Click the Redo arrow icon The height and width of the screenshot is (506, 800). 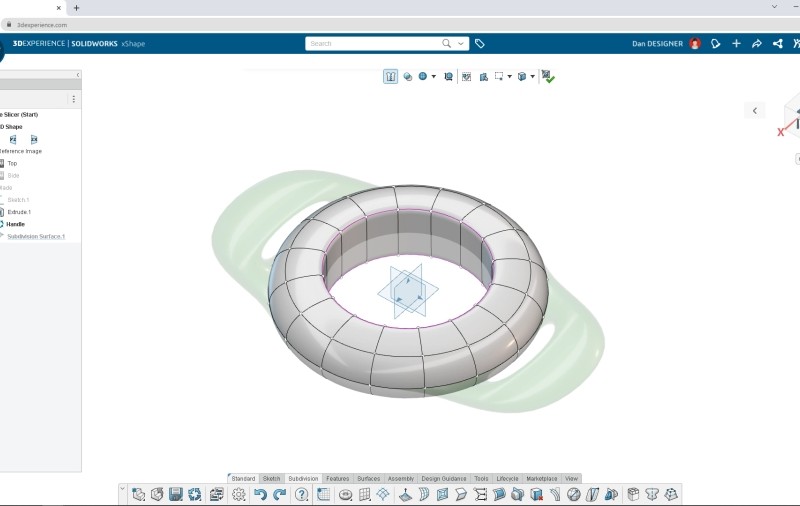[280, 494]
